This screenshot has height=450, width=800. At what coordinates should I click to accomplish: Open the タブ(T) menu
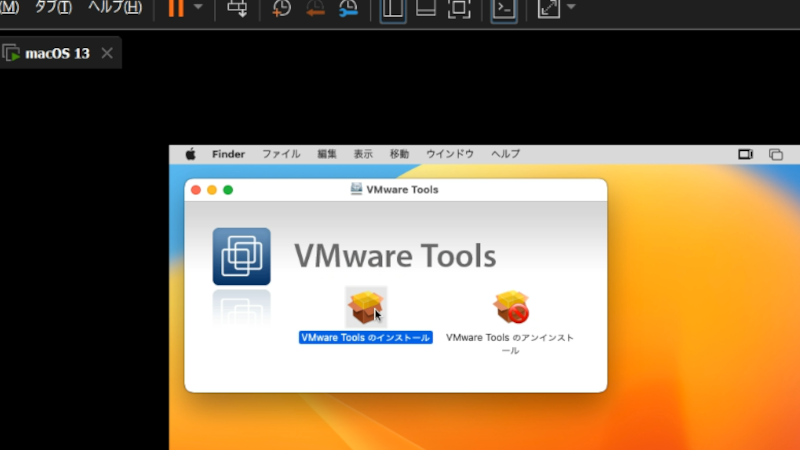click(53, 7)
